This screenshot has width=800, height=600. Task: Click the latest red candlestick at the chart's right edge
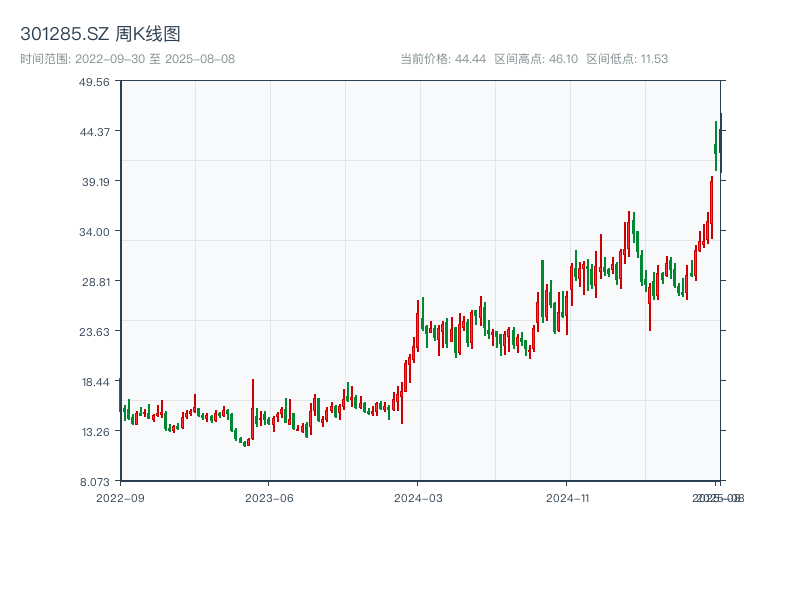tap(721, 143)
